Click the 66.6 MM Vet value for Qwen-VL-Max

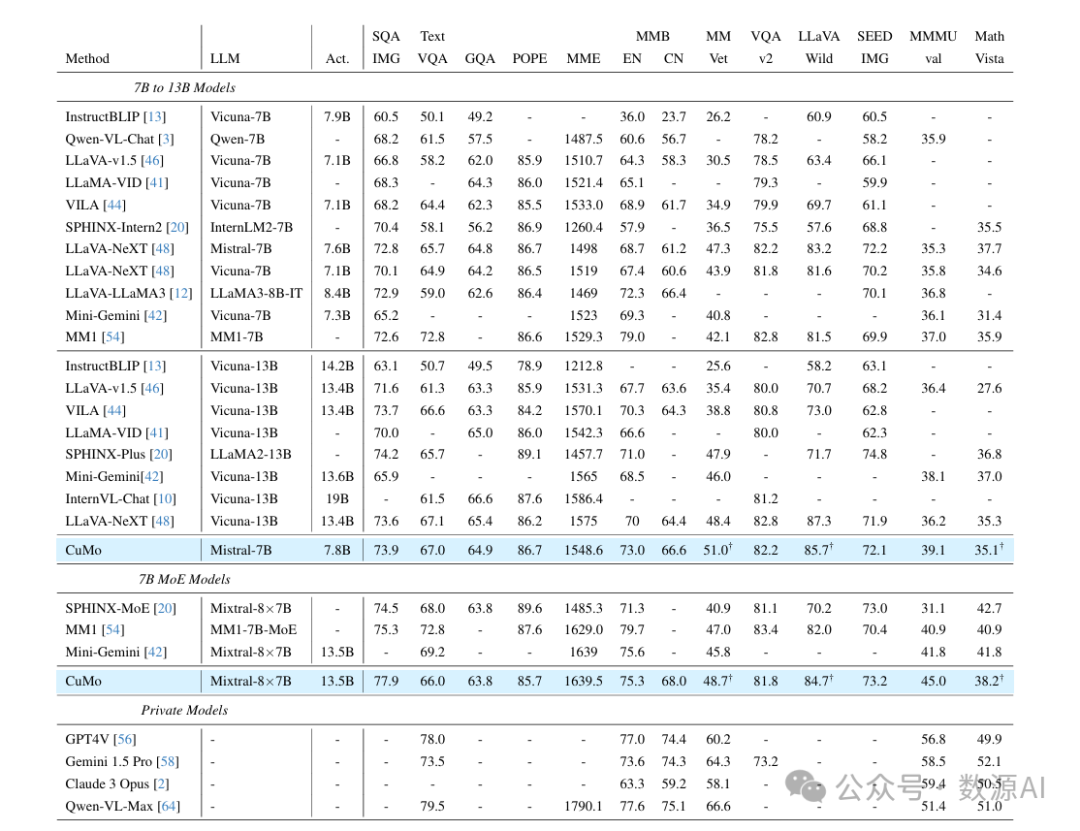718,806
